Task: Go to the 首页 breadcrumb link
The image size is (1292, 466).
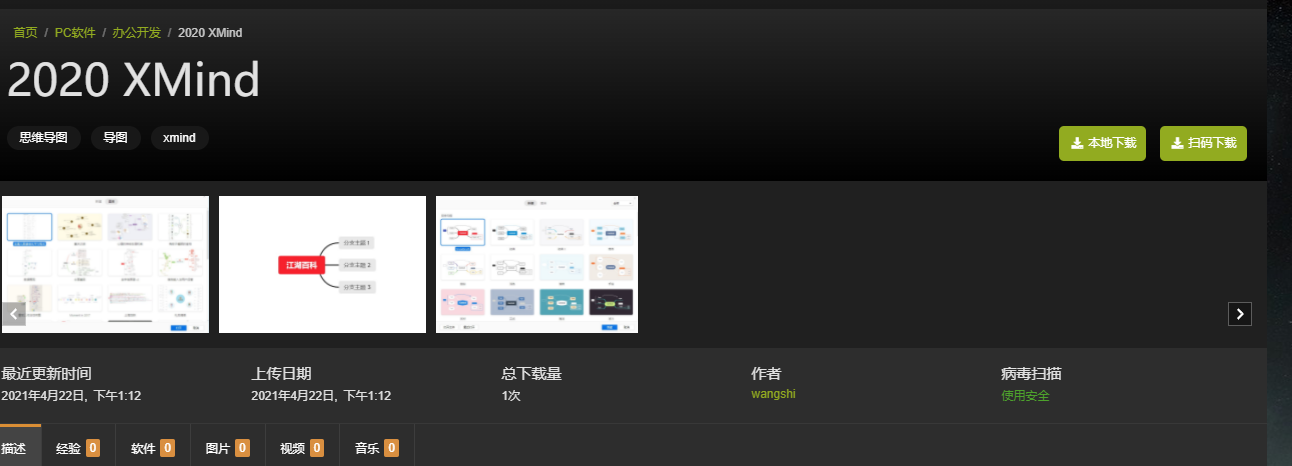Action: tap(25, 33)
